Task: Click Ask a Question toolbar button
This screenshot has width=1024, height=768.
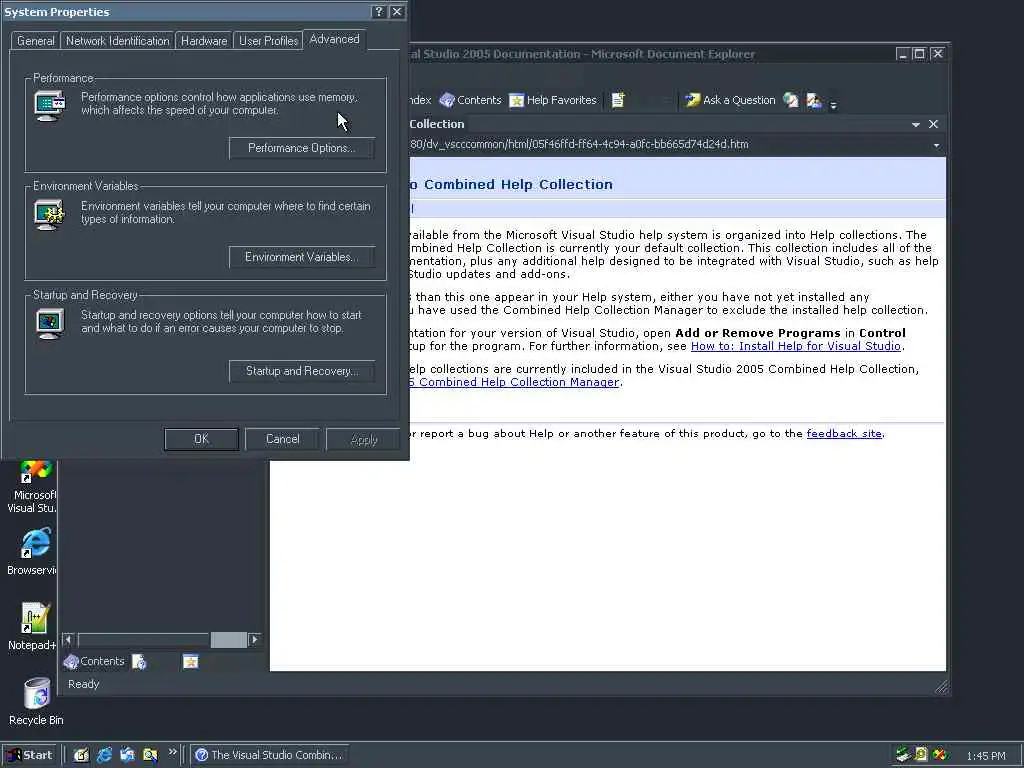Action: (x=730, y=100)
